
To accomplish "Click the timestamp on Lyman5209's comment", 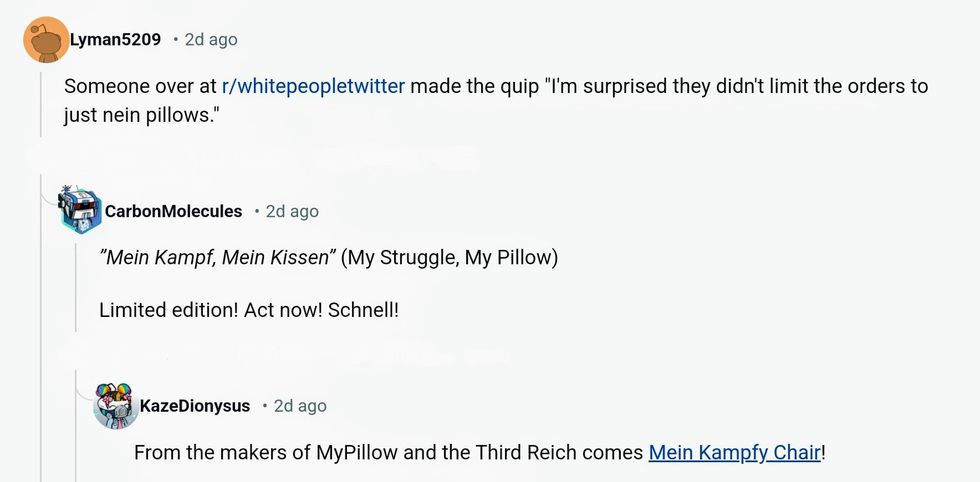I will pyautogui.click(x=211, y=40).
